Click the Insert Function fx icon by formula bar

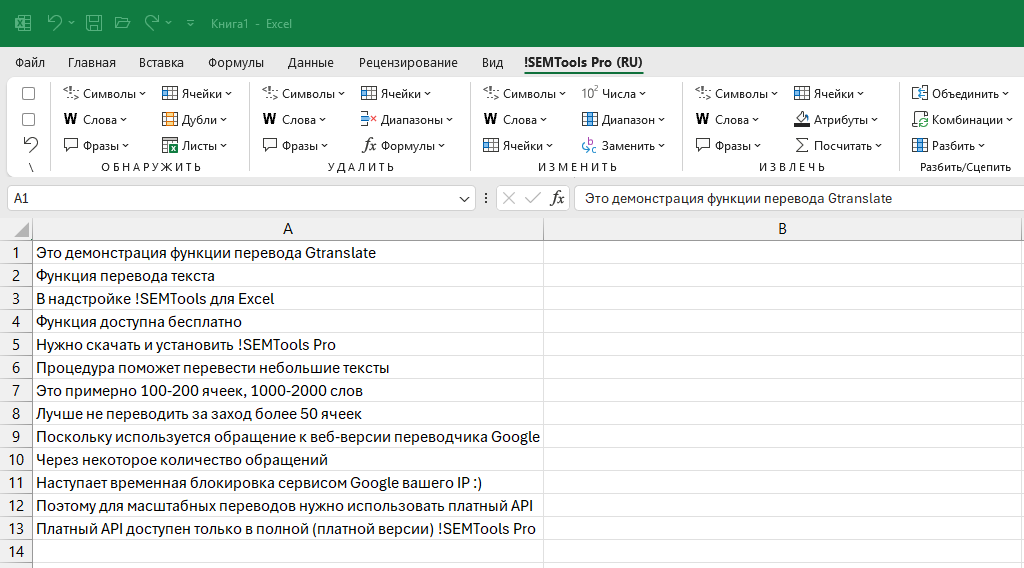557,198
